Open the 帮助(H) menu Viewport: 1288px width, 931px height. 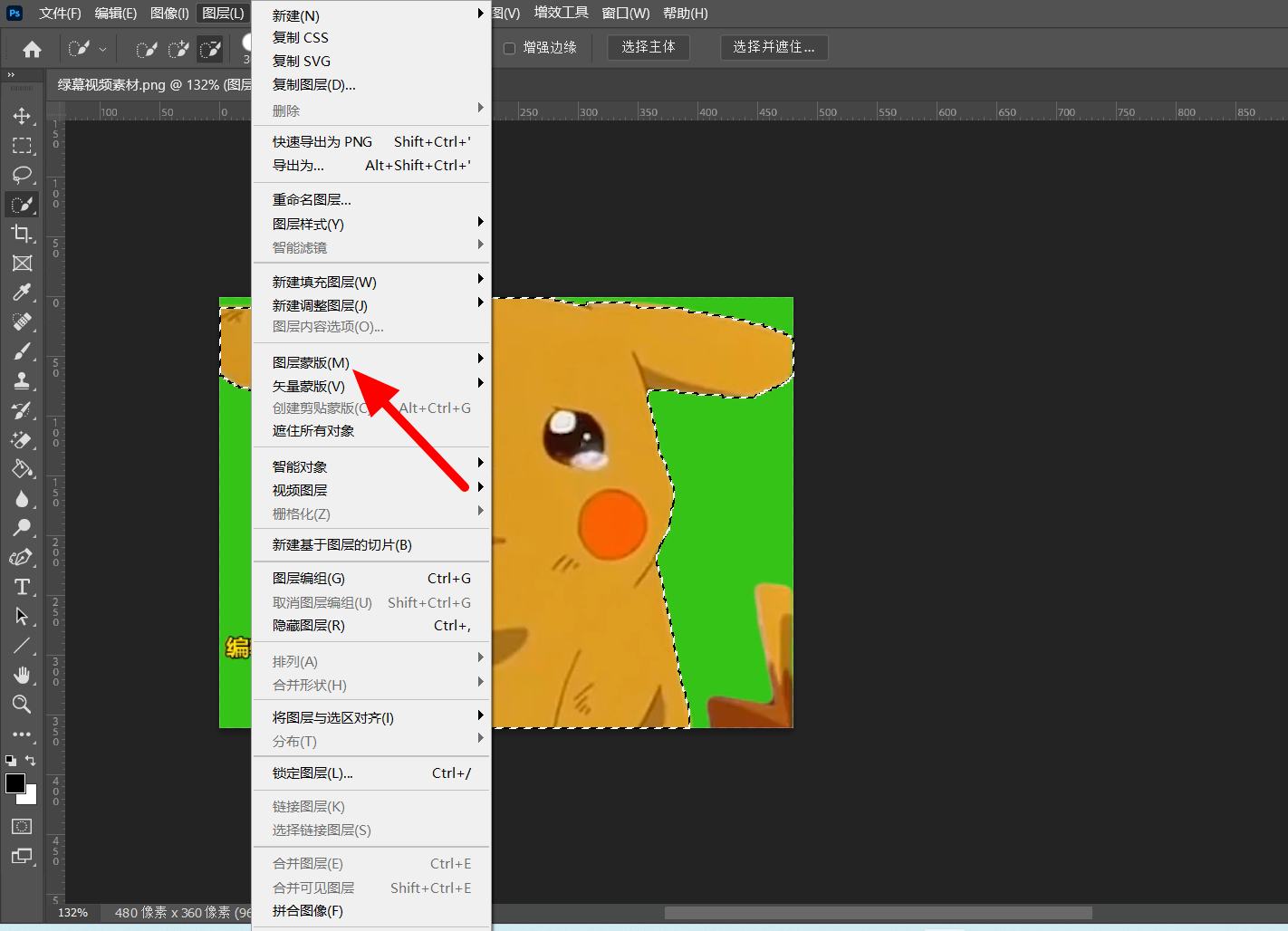[x=686, y=13]
